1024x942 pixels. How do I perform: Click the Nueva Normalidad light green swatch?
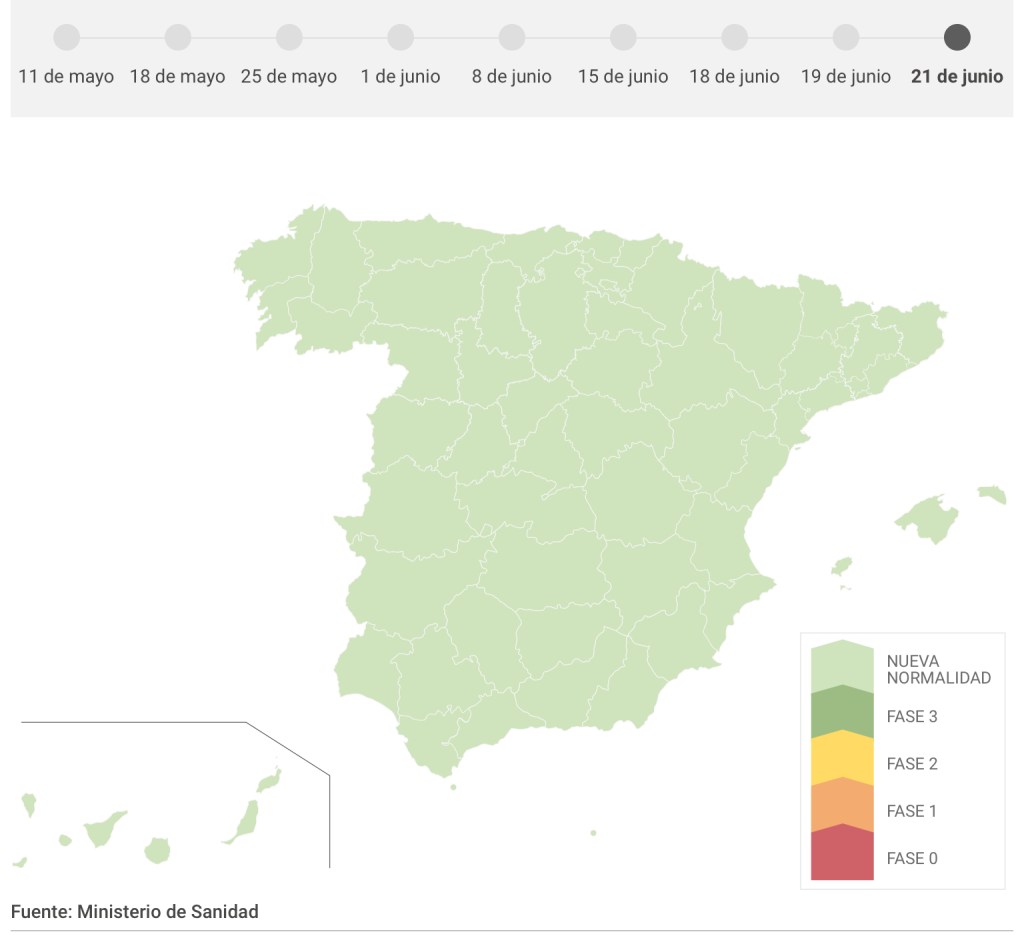click(x=842, y=665)
